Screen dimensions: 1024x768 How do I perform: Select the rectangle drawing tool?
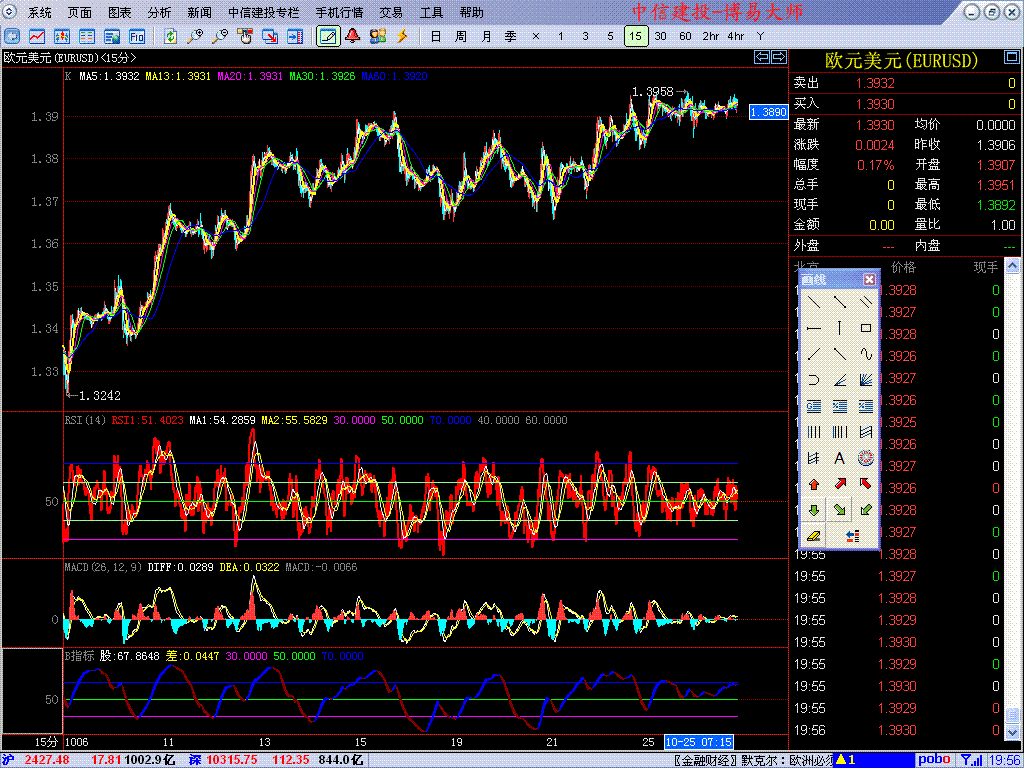click(x=866, y=328)
